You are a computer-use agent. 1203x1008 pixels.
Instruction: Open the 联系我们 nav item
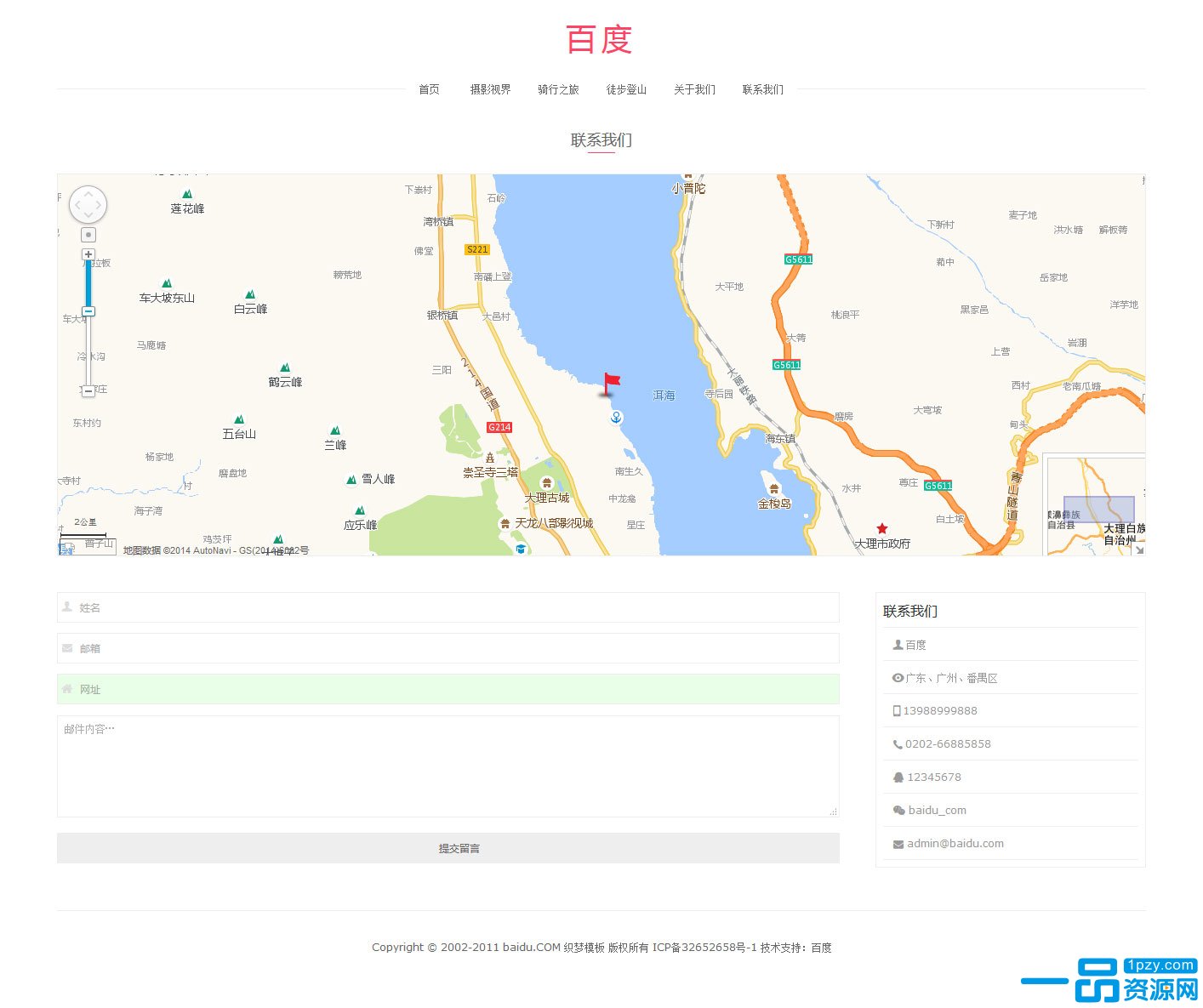coord(762,89)
